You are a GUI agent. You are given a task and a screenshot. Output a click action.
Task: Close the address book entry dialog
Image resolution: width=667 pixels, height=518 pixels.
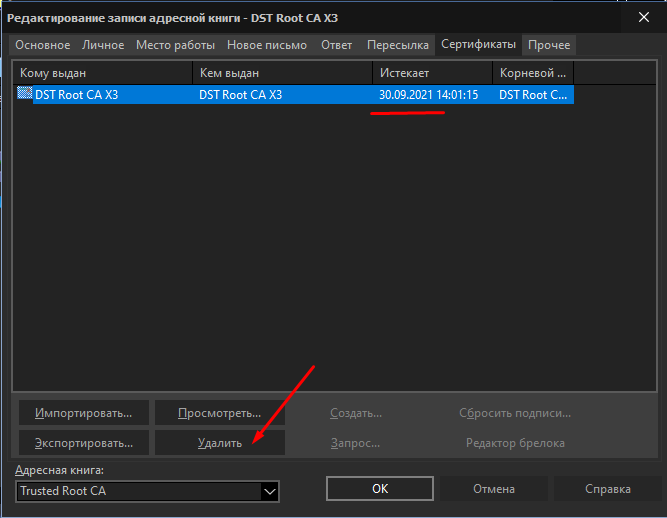tap(644, 17)
